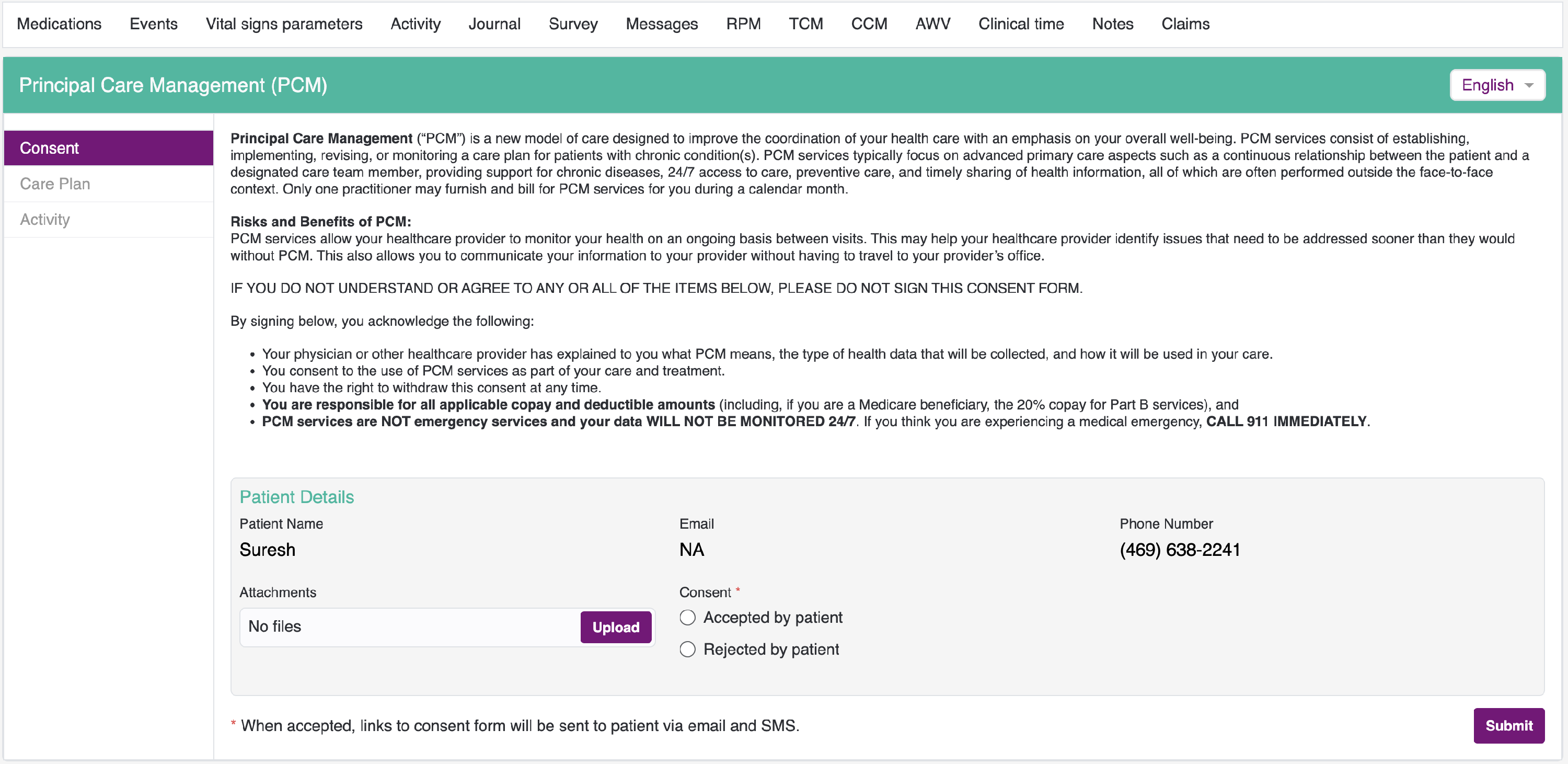This screenshot has height=764, width=1568.
Task: Open the Medications tab
Action: pos(59,24)
